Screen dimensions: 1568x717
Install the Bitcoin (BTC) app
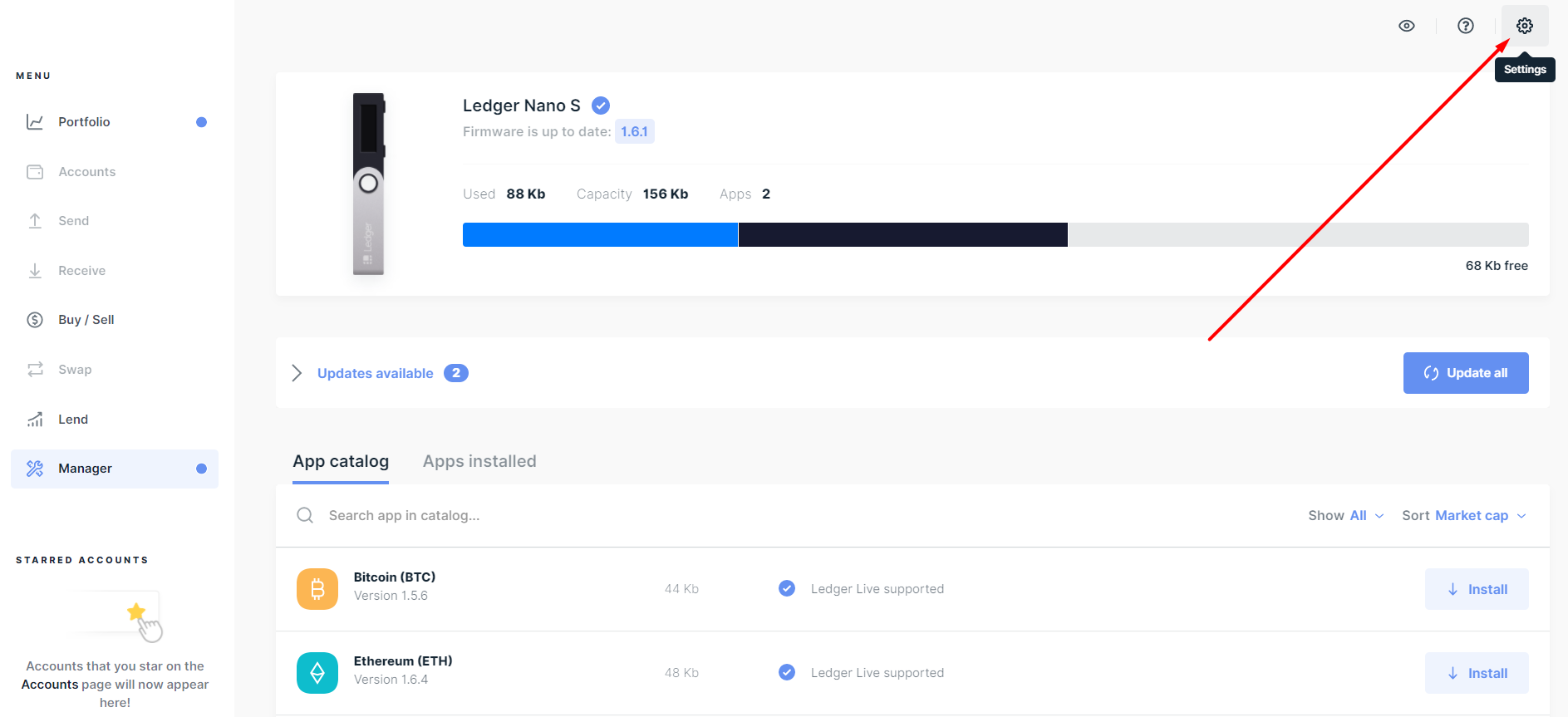[x=1477, y=589]
